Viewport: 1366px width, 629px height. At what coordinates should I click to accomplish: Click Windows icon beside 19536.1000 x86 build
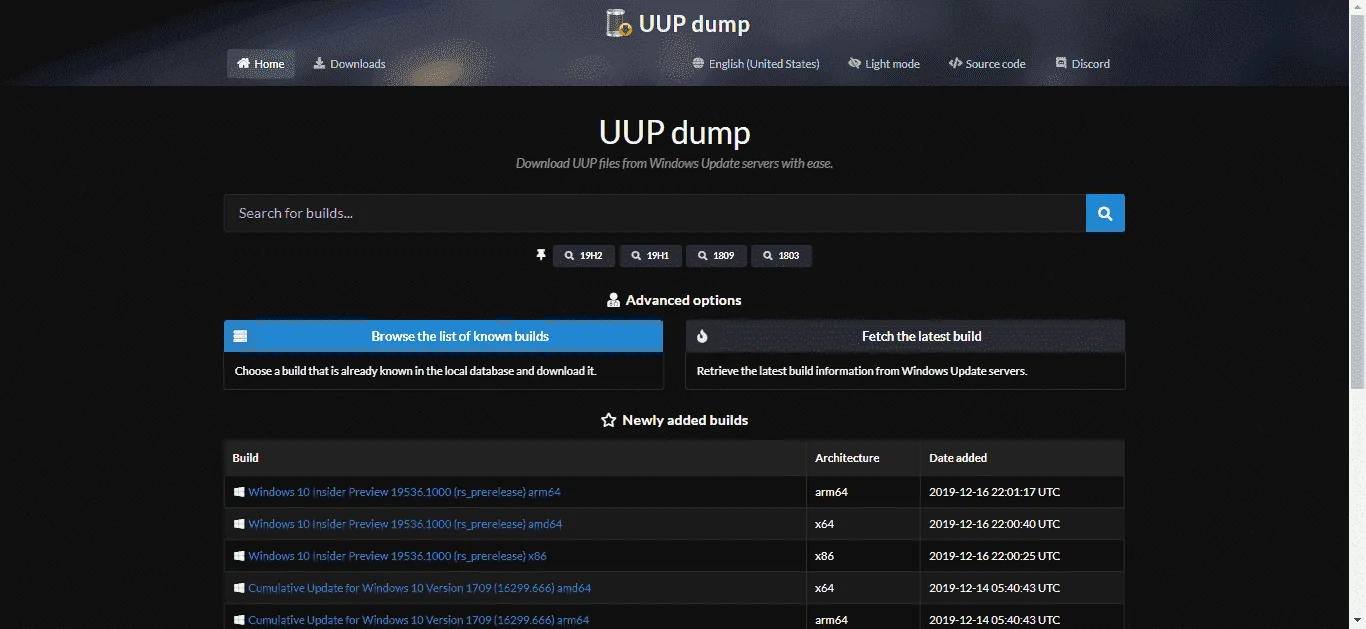(x=239, y=556)
